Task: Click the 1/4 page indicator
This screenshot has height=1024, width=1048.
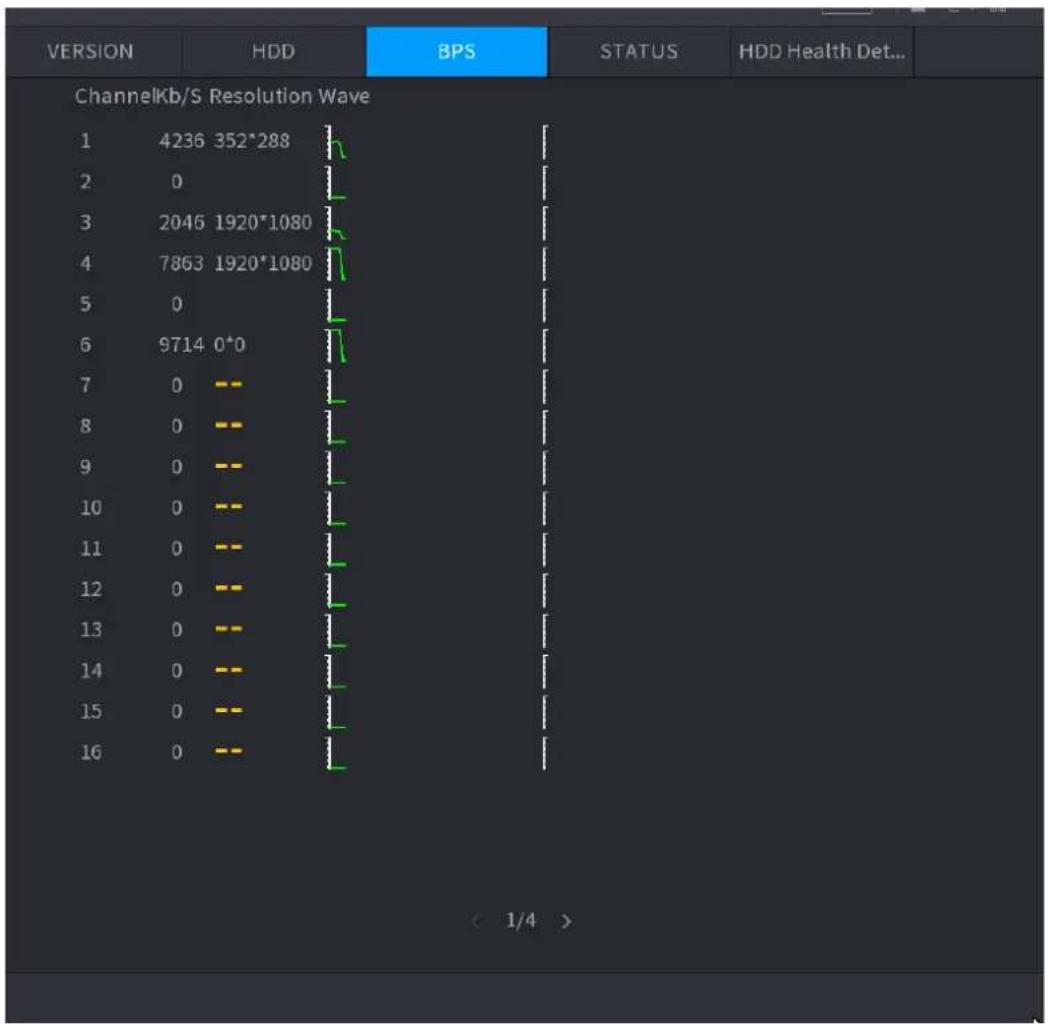Action: [521, 921]
